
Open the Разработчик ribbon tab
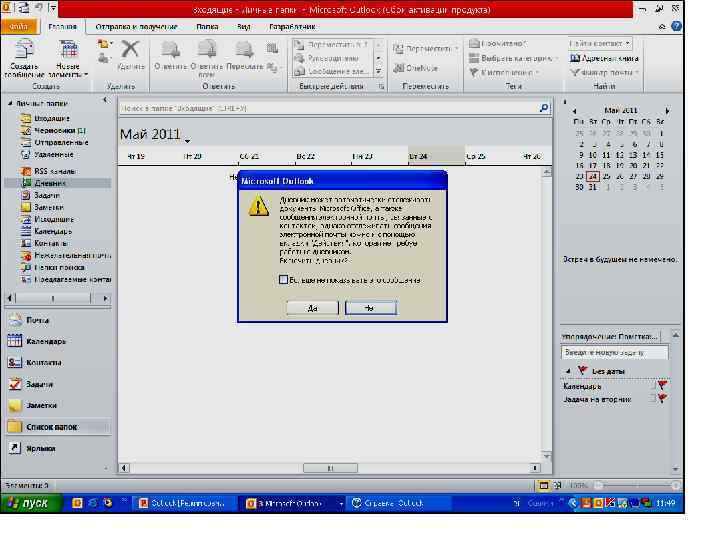pyautogui.click(x=292, y=27)
